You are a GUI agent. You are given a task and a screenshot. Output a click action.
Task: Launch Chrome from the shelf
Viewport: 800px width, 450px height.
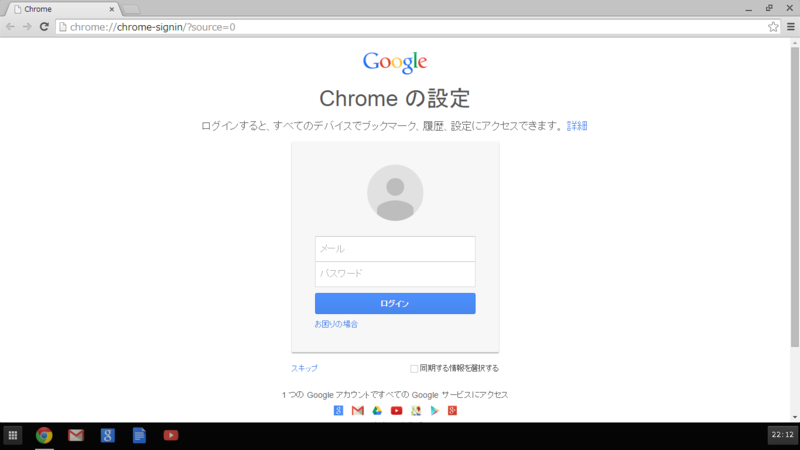coord(44,435)
